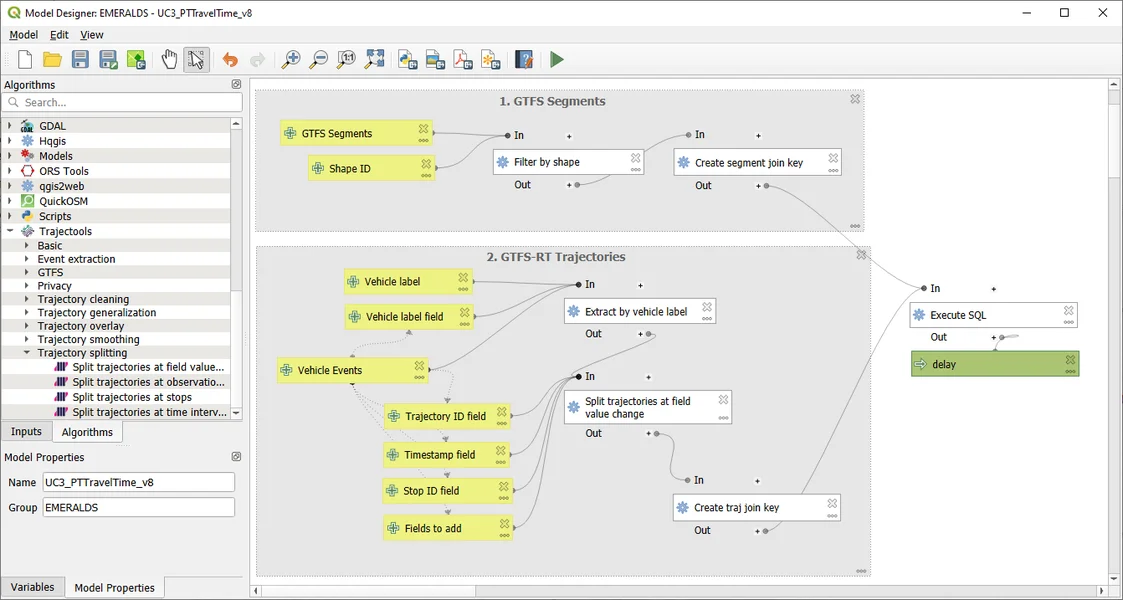Click the algorithm Search field
1123x600 pixels.
130,102
